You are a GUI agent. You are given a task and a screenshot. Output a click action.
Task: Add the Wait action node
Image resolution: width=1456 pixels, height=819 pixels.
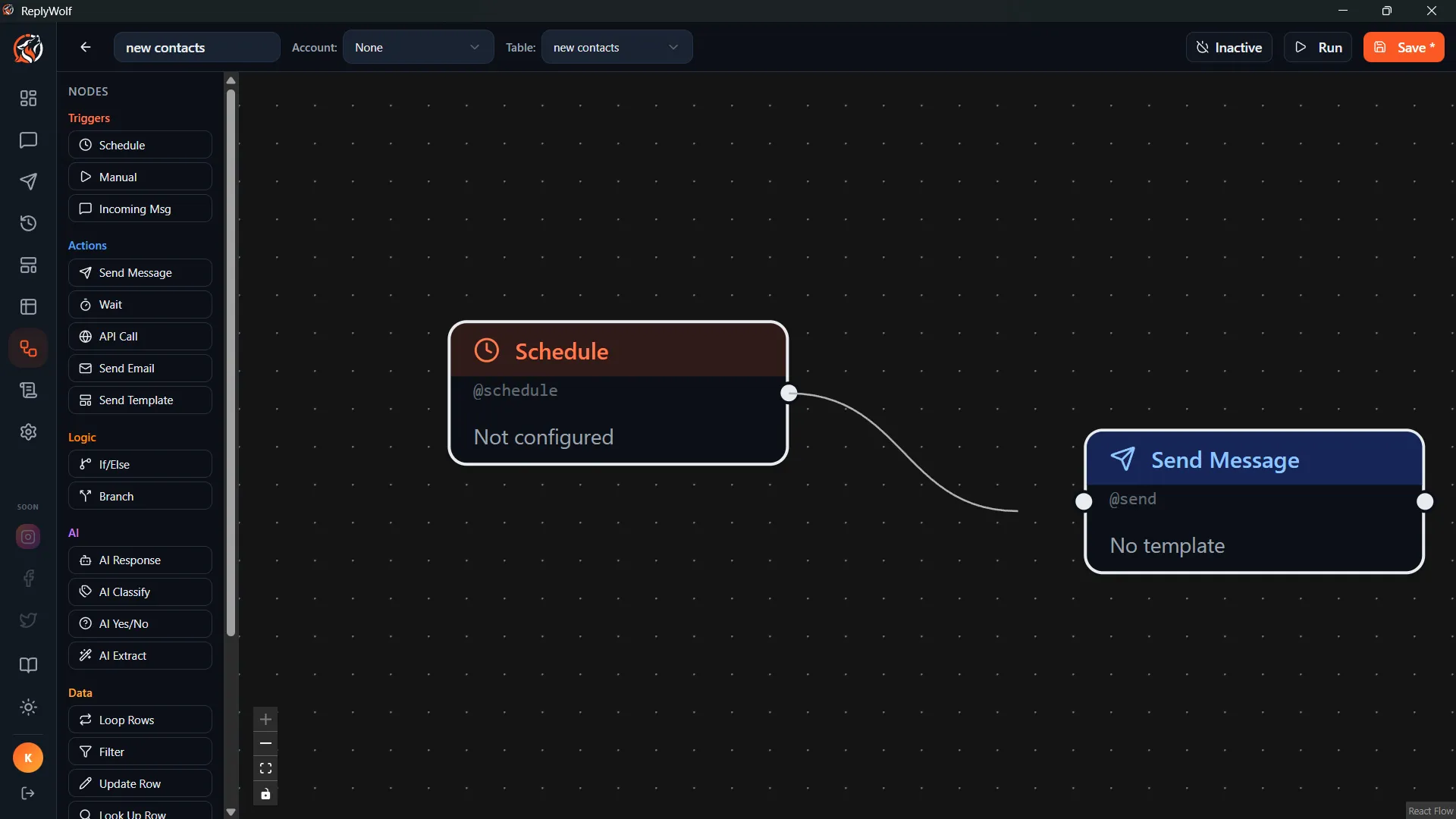pyautogui.click(x=140, y=304)
